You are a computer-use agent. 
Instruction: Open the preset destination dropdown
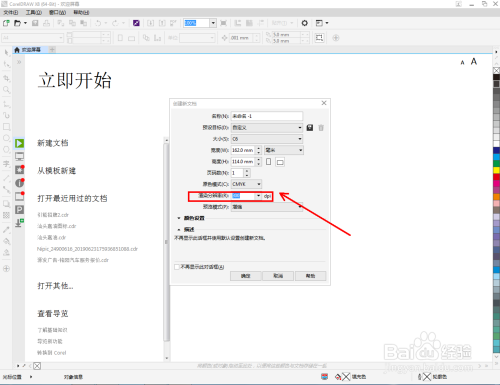[x=267, y=128]
